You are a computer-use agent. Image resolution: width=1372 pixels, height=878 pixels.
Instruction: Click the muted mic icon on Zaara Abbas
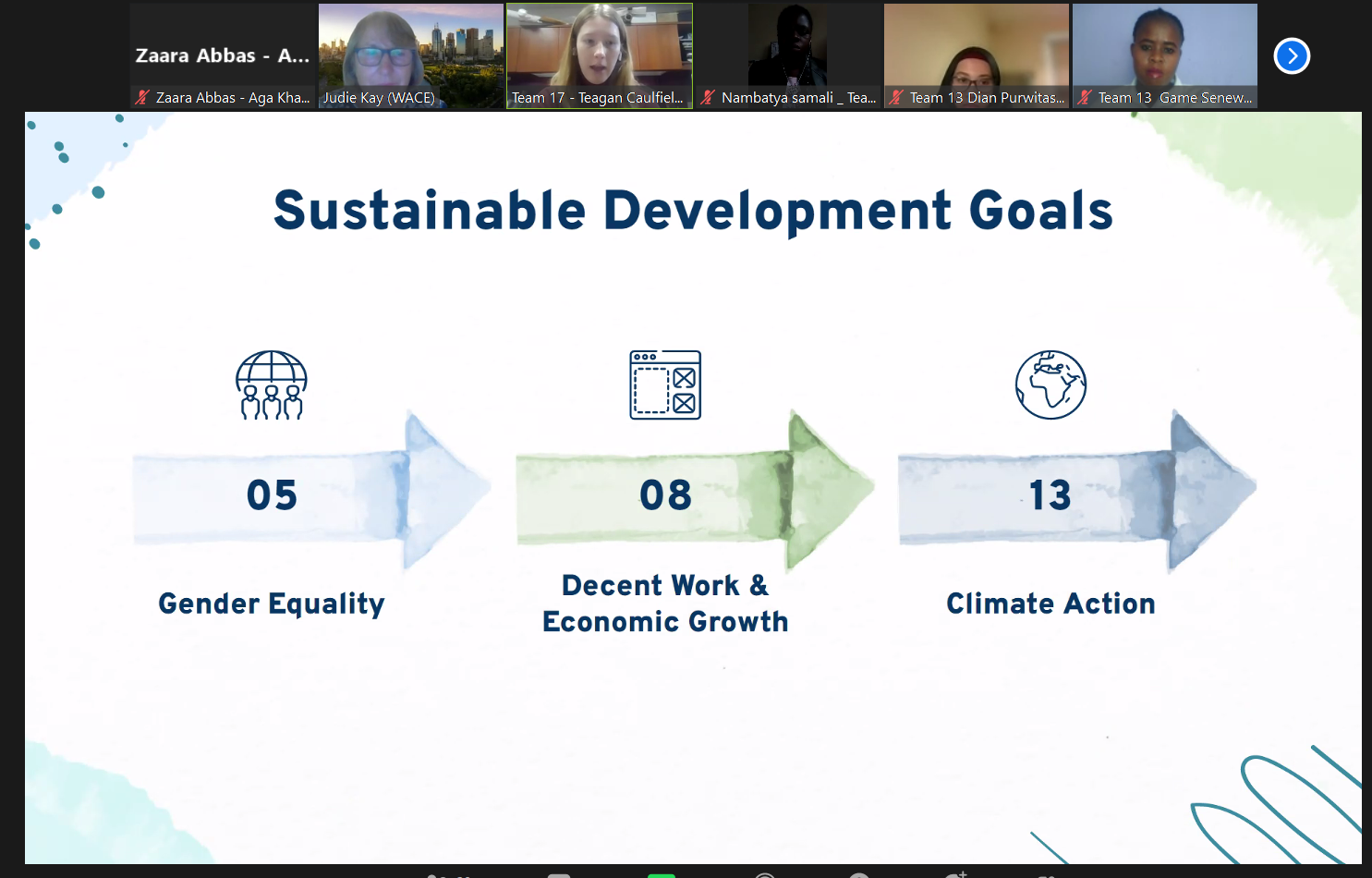coord(142,97)
